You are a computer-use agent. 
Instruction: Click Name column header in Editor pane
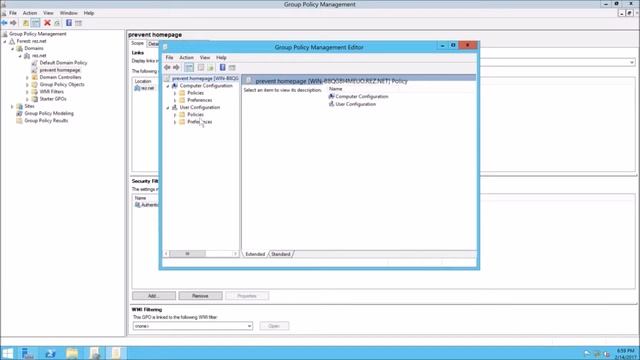336,89
